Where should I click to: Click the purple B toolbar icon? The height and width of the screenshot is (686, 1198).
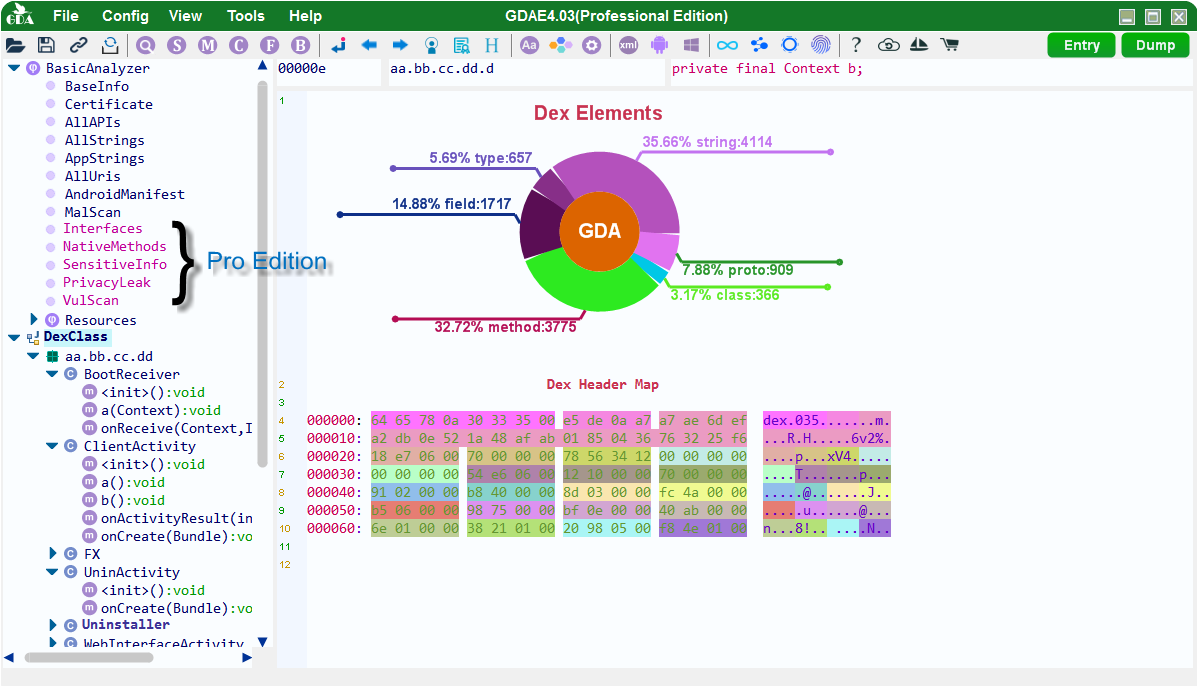pyautogui.click(x=301, y=45)
